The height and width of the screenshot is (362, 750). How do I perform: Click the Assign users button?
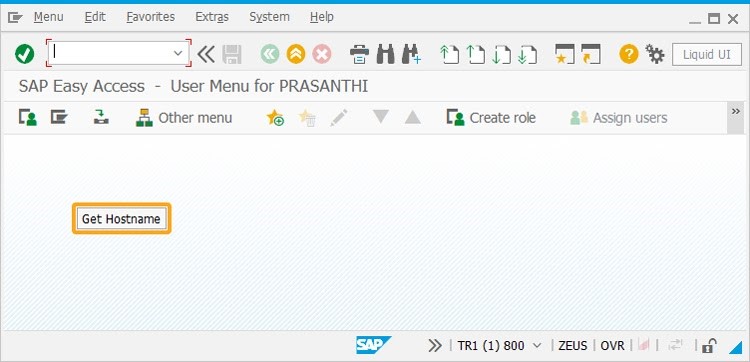coord(619,118)
